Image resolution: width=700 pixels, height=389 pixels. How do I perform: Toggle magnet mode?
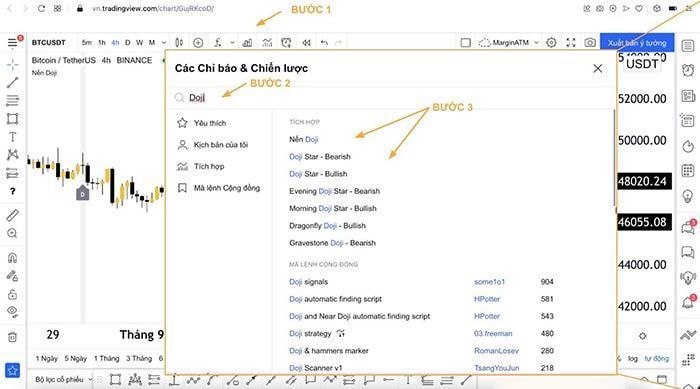click(12, 258)
